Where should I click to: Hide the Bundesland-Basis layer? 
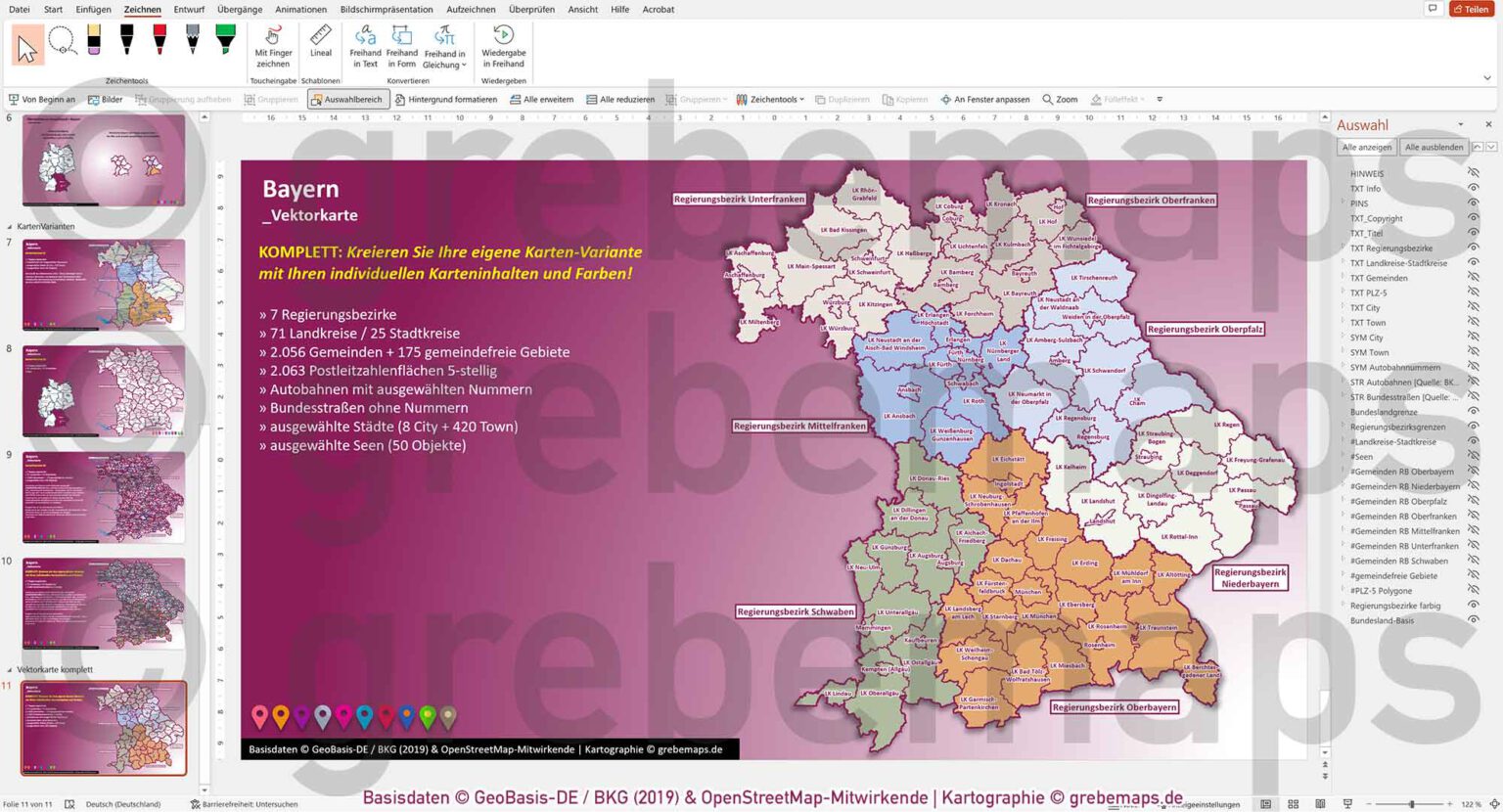tap(1476, 620)
